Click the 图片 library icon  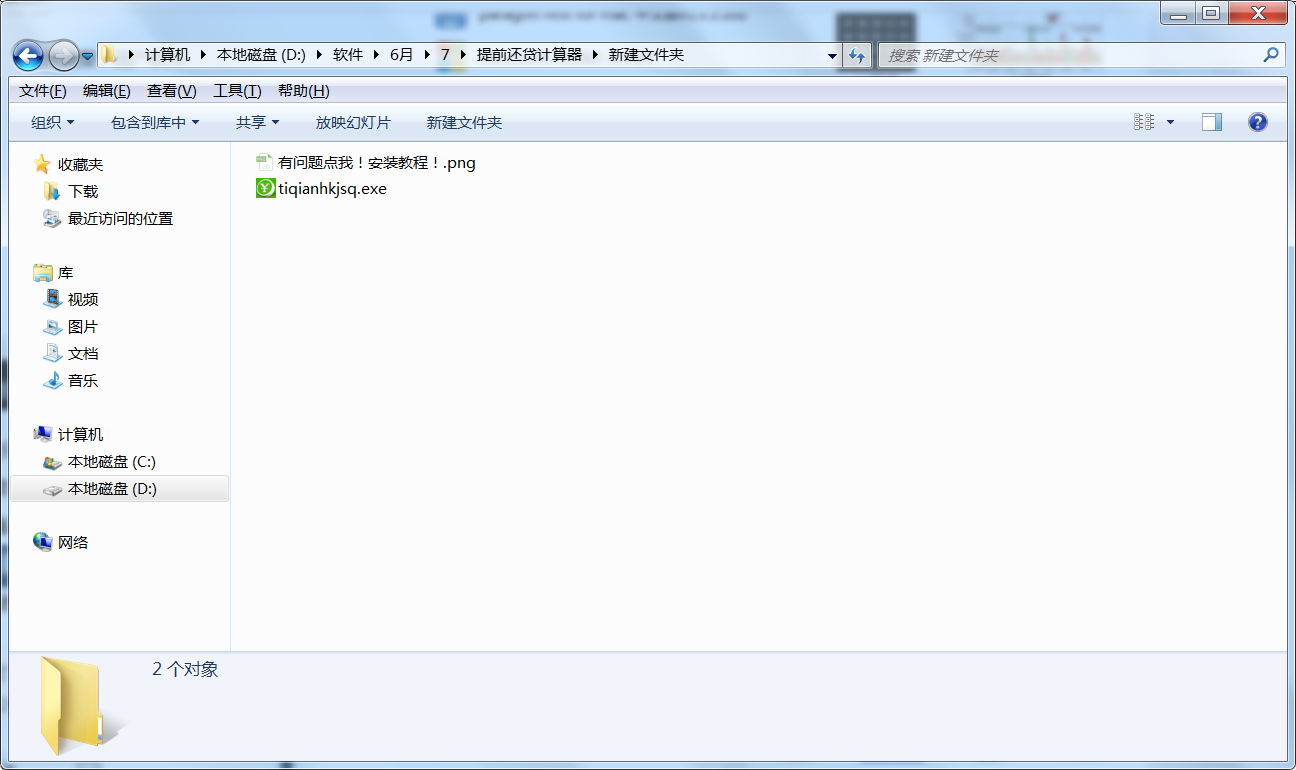point(52,326)
